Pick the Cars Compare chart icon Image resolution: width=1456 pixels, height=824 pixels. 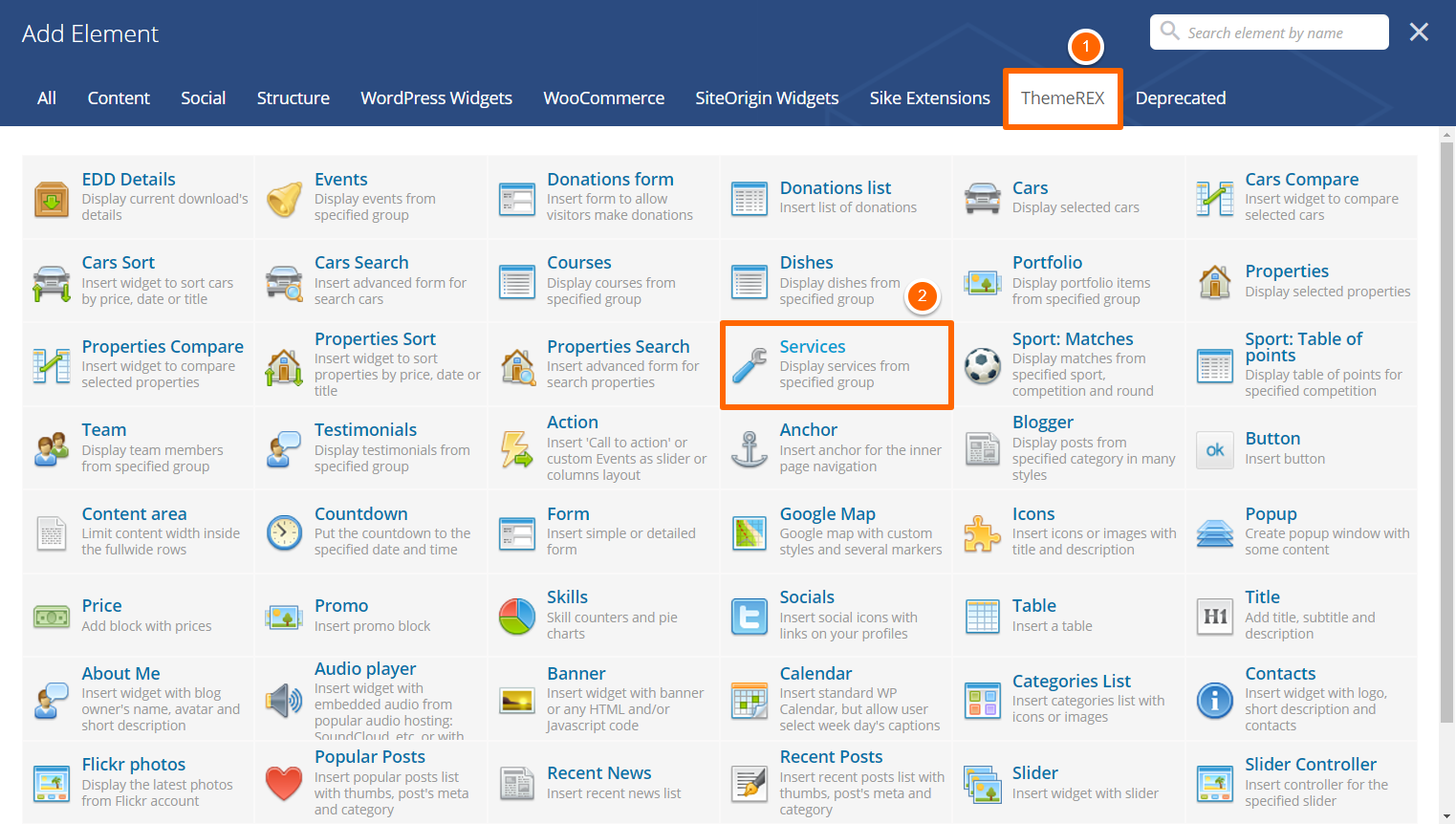(x=1215, y=199)
